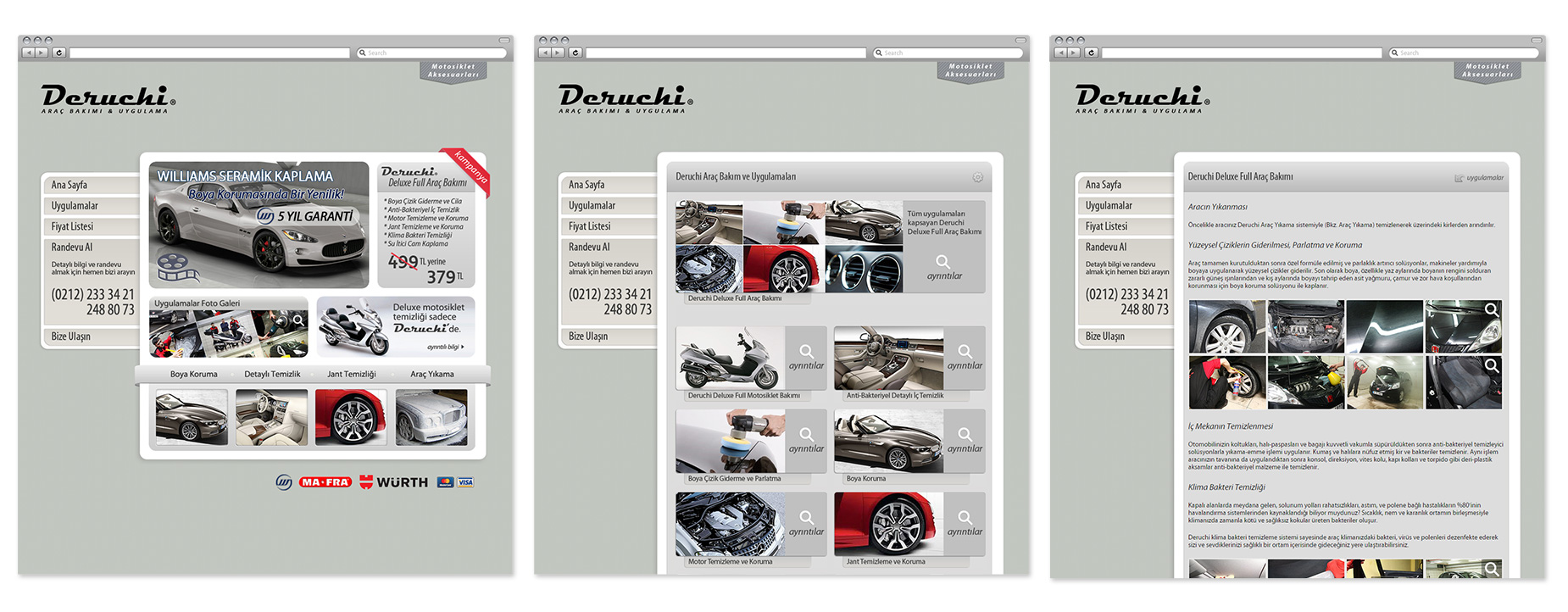Viewport: 1568px width, 612px height.
Task: Click reload in the Deluxe Full Araç Bakımı detail window
Action: tap(1091, 53)
